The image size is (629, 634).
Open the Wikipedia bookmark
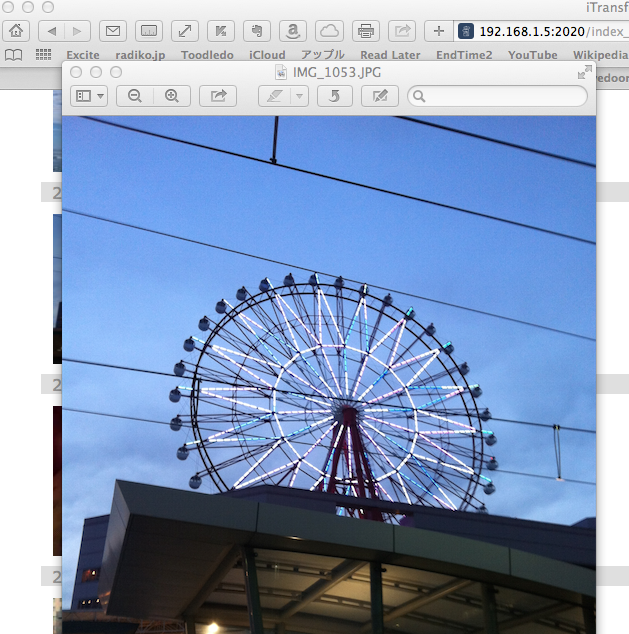click(x=601, y=55)
